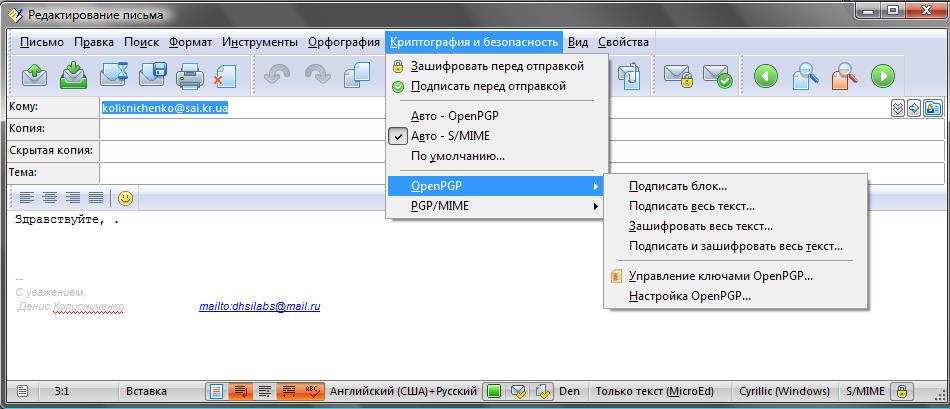Click the double-chevron icon in Кому row

coord(899,108)
